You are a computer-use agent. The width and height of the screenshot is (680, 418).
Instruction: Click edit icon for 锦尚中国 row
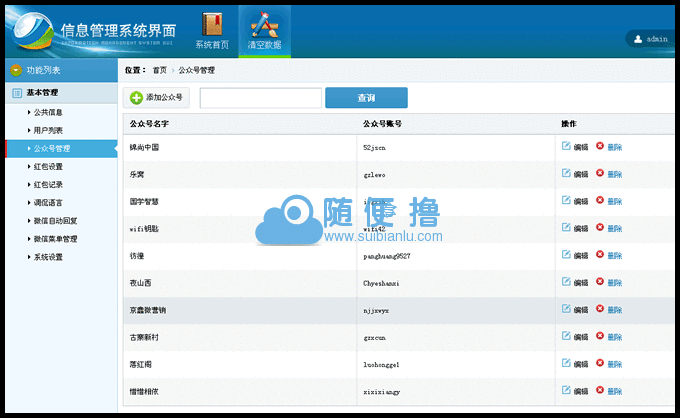pos(566,146)
